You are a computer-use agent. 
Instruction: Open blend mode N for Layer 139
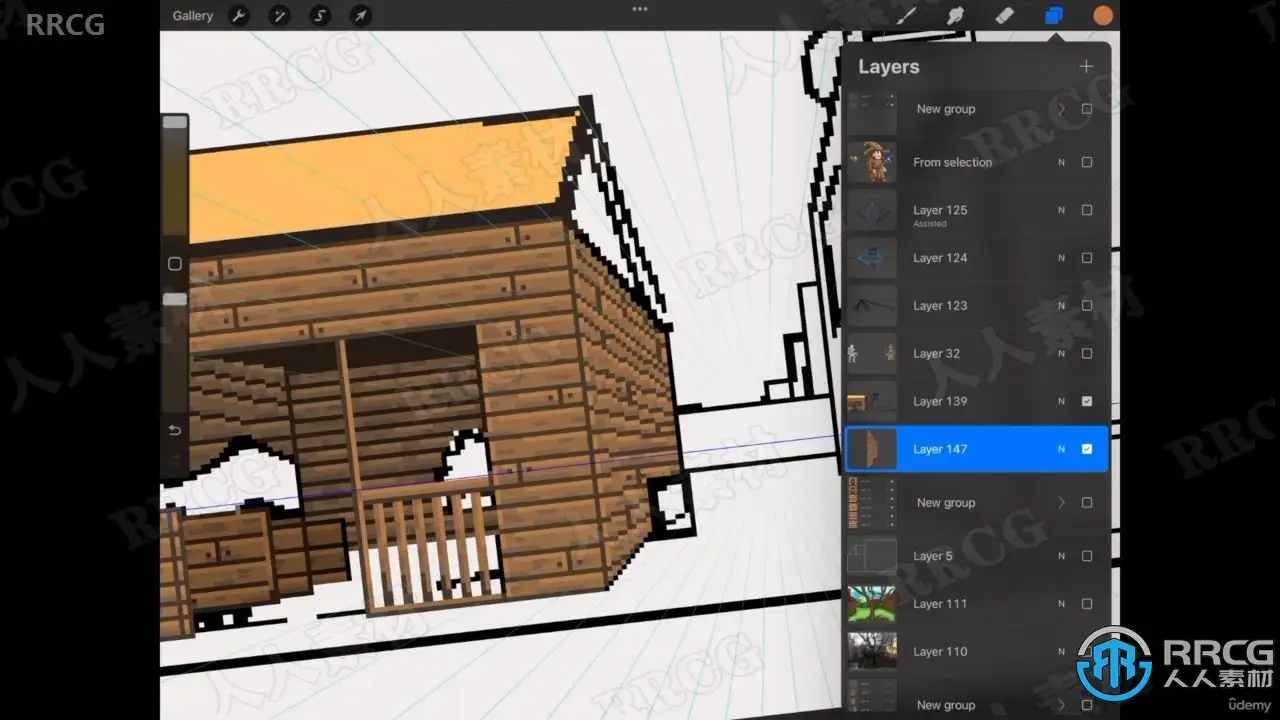tap(1061, 401)
